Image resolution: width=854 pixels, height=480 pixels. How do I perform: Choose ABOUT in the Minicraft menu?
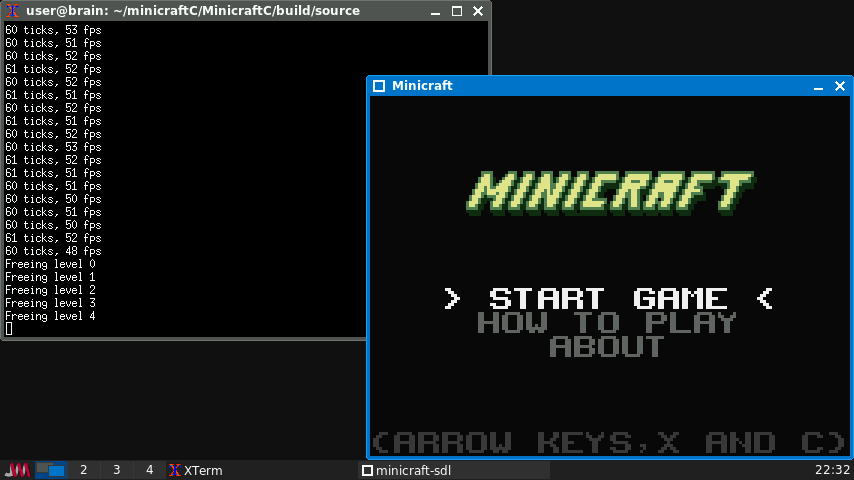tap(606, 347)
